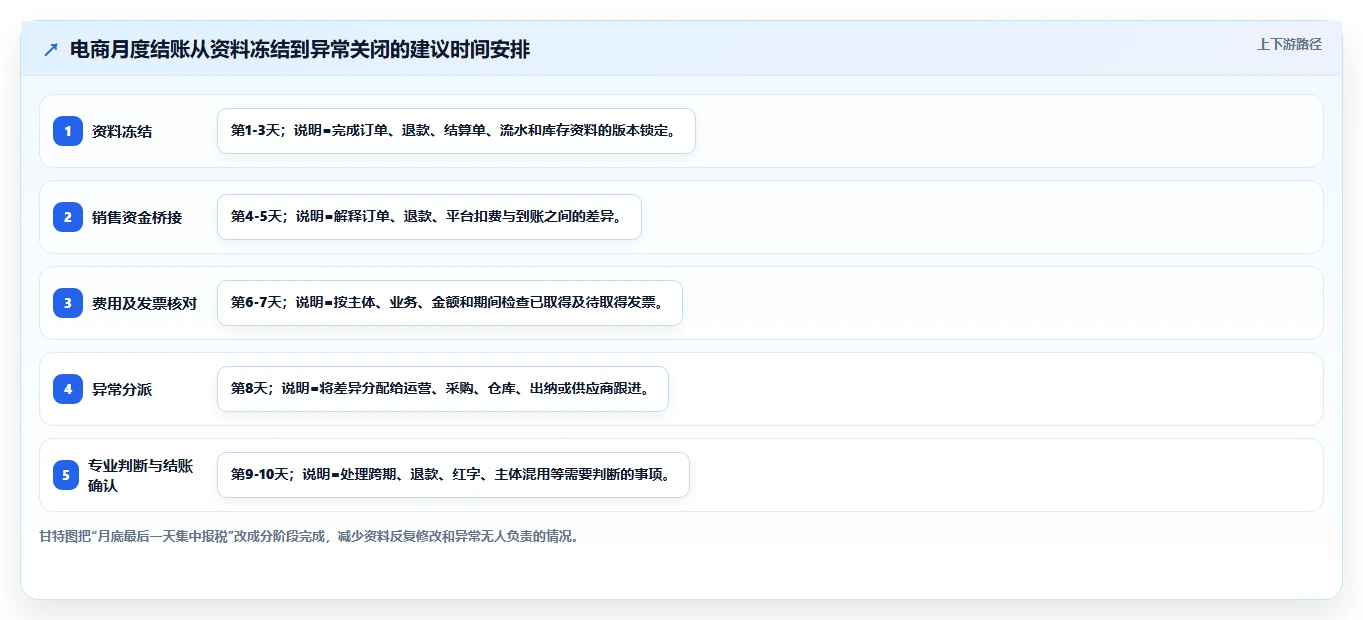Screen dimensions: 1363x620
Task: Click the 费用及发票核对 step label
Action: [144, 303]
